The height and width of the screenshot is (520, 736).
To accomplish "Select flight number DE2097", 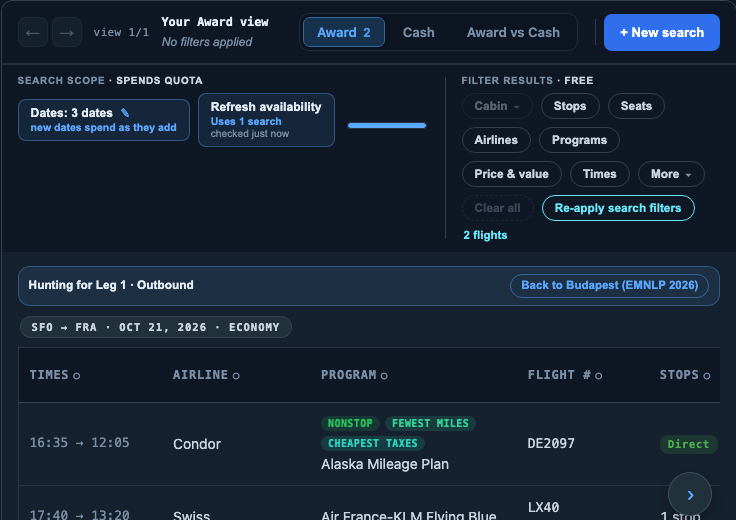I will (x=551, y=444).
